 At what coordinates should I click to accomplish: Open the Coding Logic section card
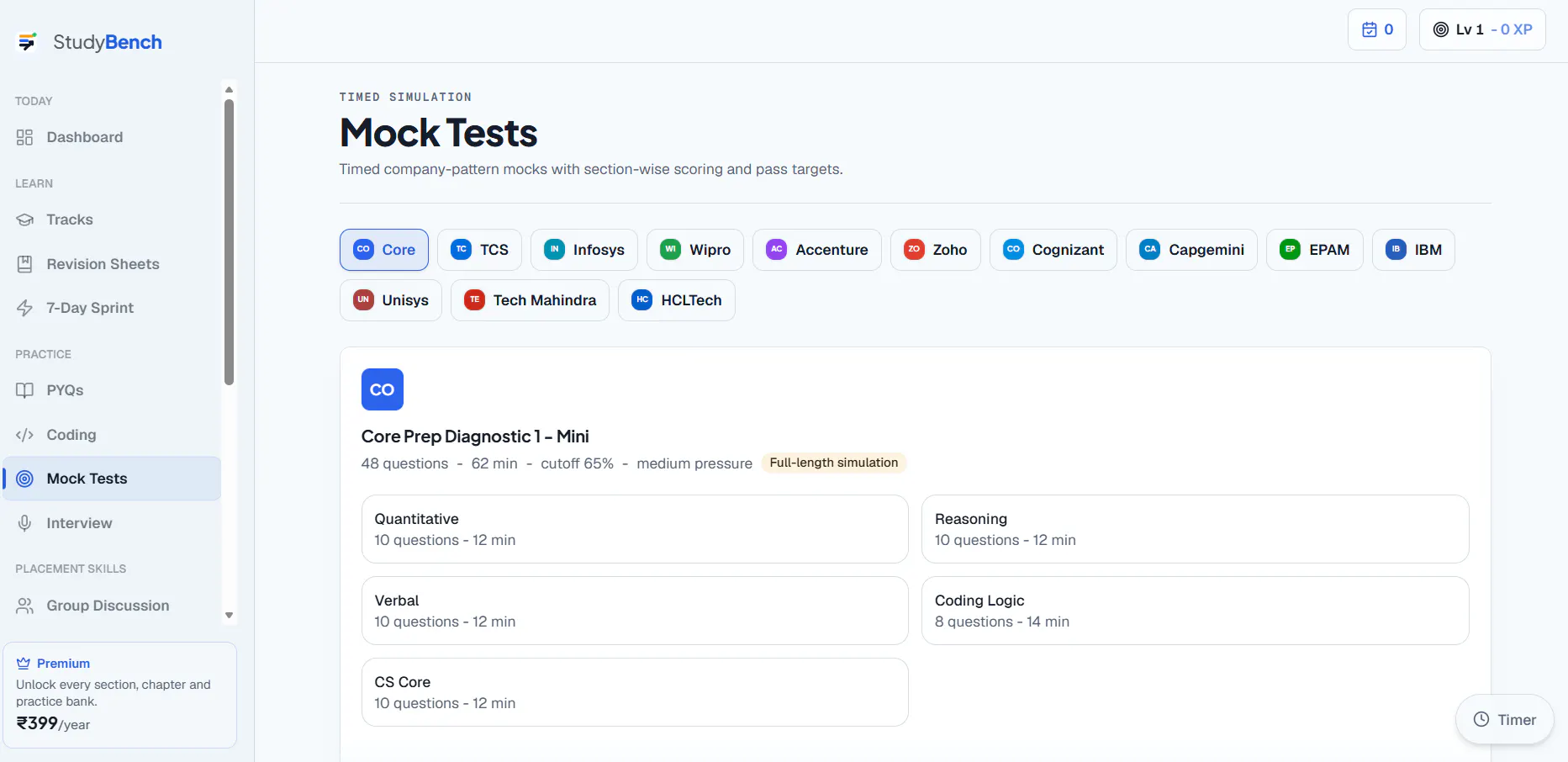point(1196,611)
